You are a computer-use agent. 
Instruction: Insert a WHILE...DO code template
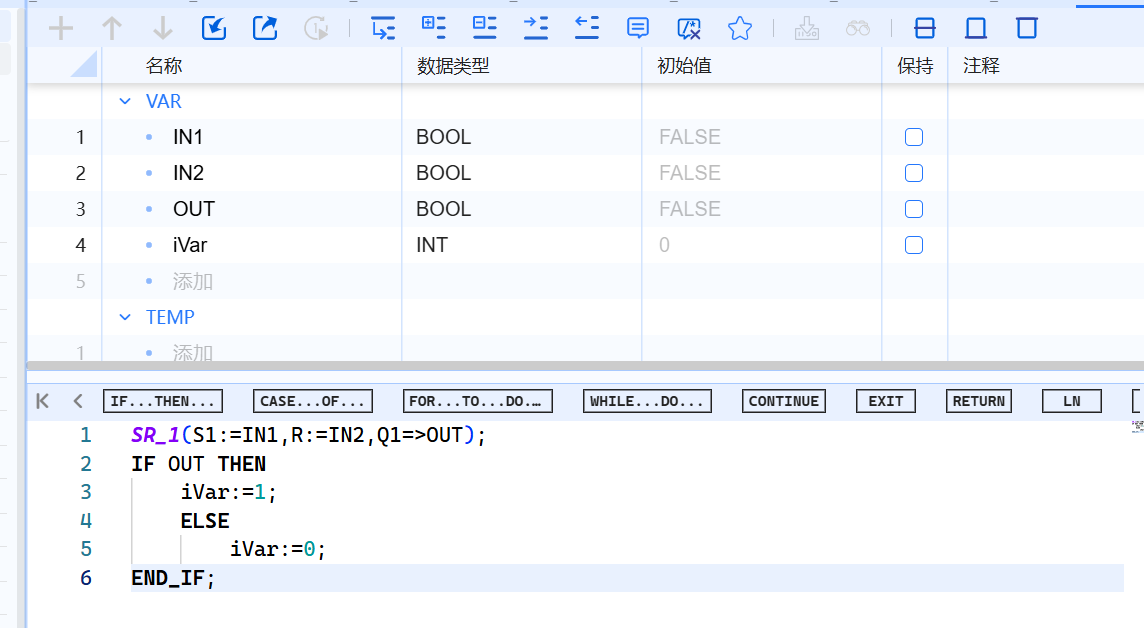point(647,401)
